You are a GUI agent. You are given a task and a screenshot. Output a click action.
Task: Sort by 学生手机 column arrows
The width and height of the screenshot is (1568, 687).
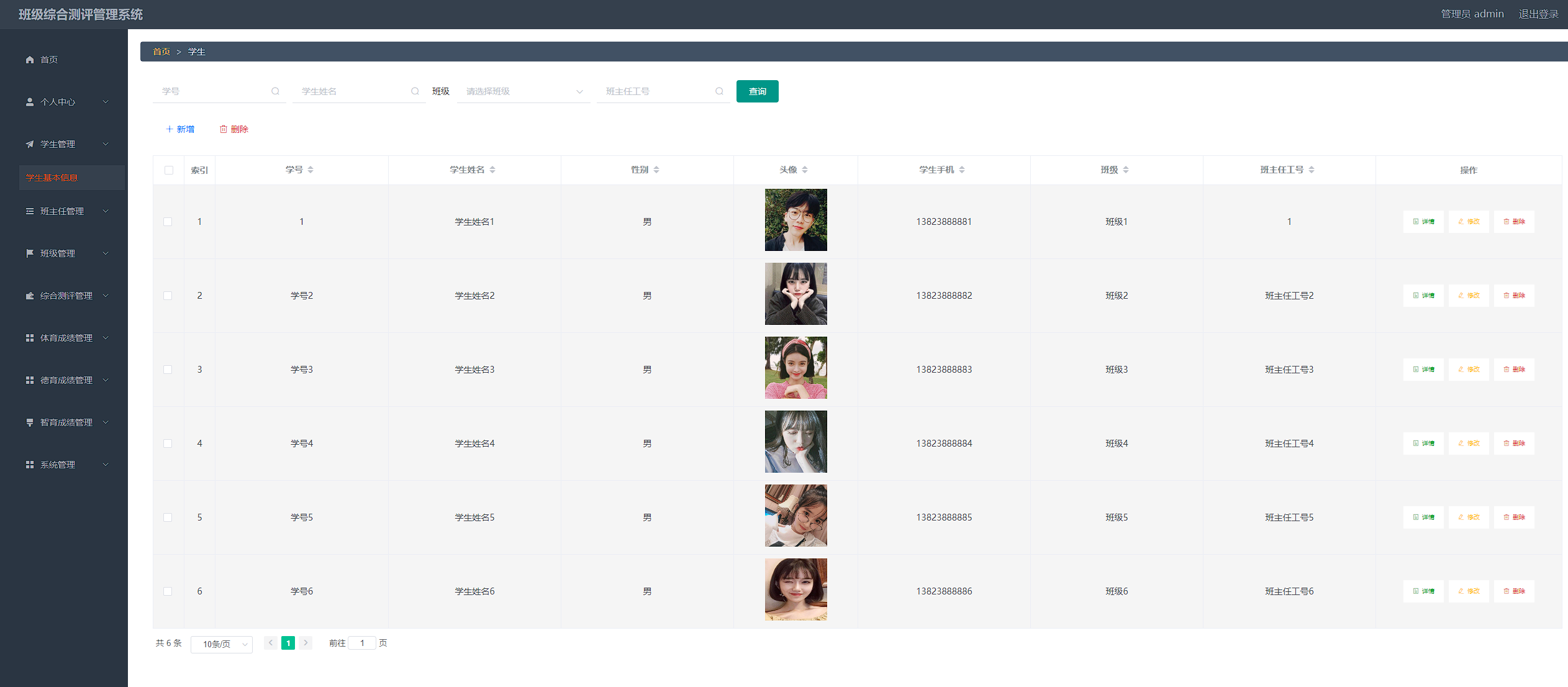(x=962, y=170)
